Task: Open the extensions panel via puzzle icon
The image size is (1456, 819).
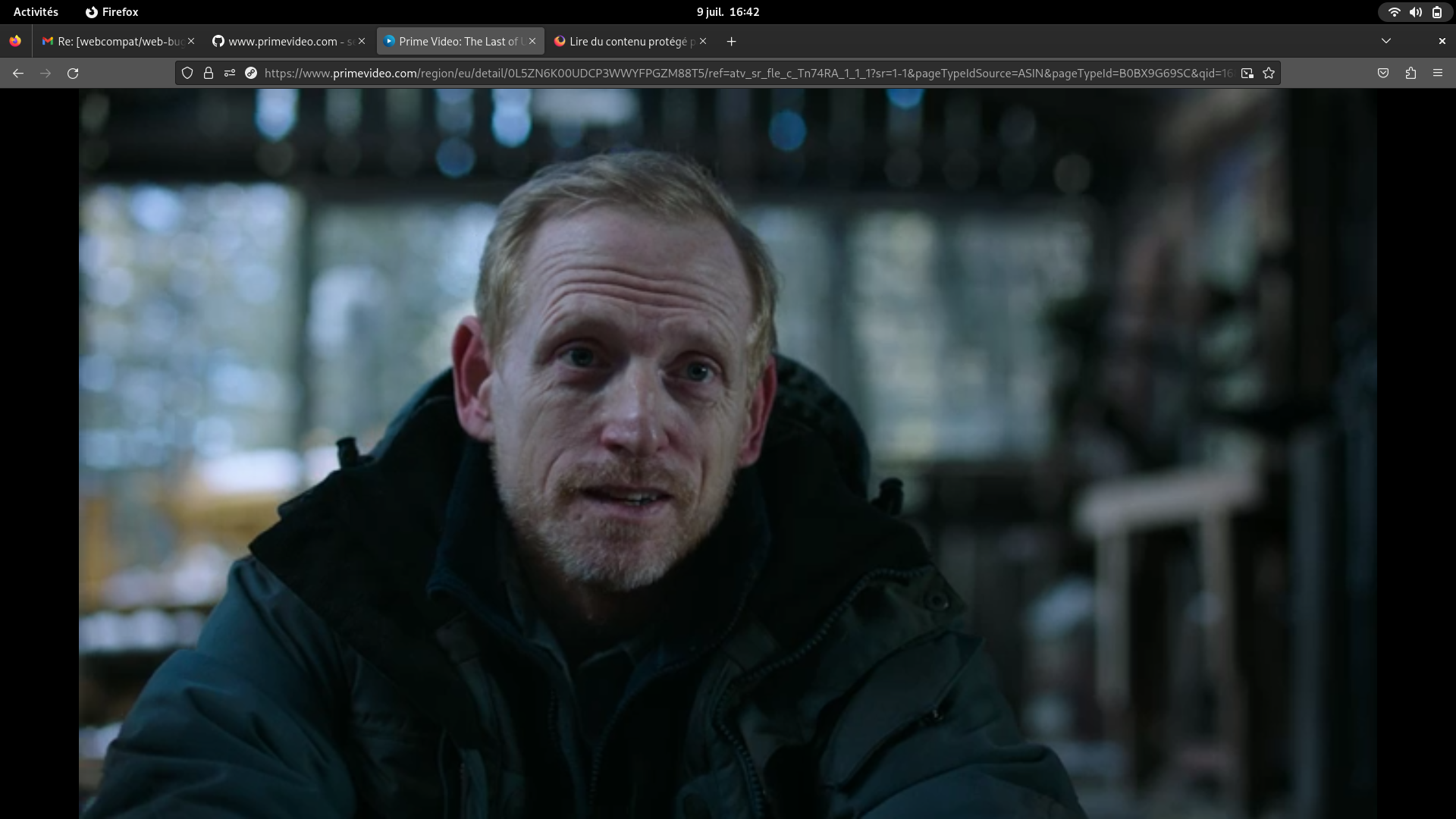Action: [1411, 73]
